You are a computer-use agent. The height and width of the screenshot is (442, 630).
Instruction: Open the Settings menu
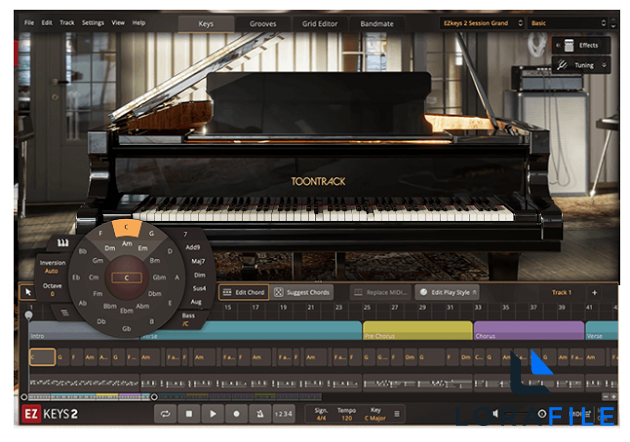(93, 23)
